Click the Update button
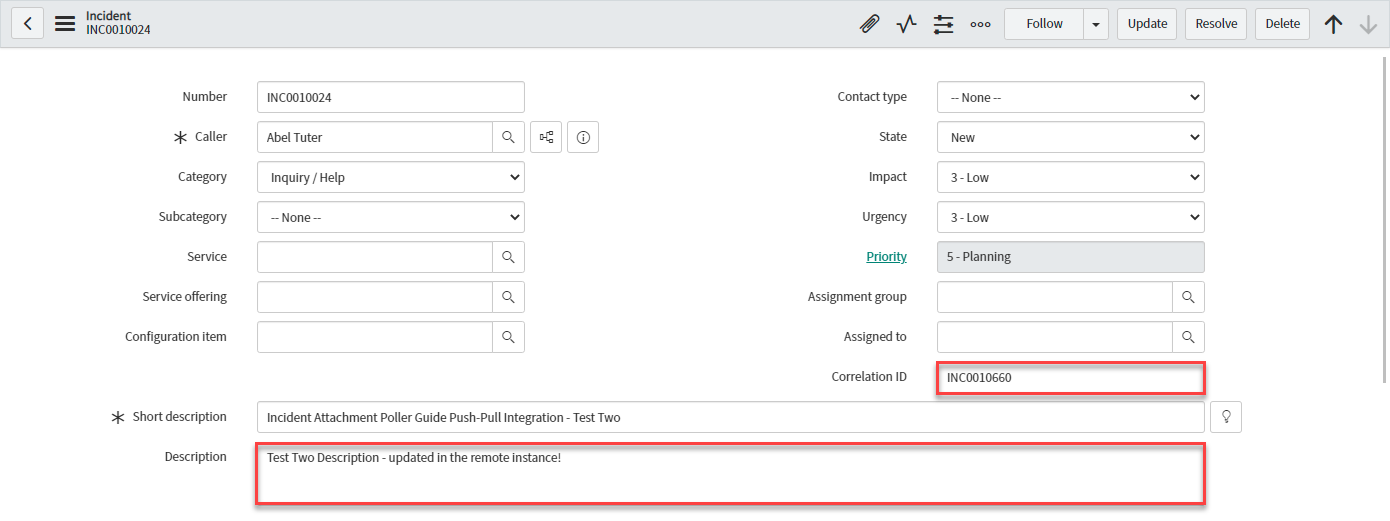This screenshot has width=1390, height=521. click(x=1147, y=24)
